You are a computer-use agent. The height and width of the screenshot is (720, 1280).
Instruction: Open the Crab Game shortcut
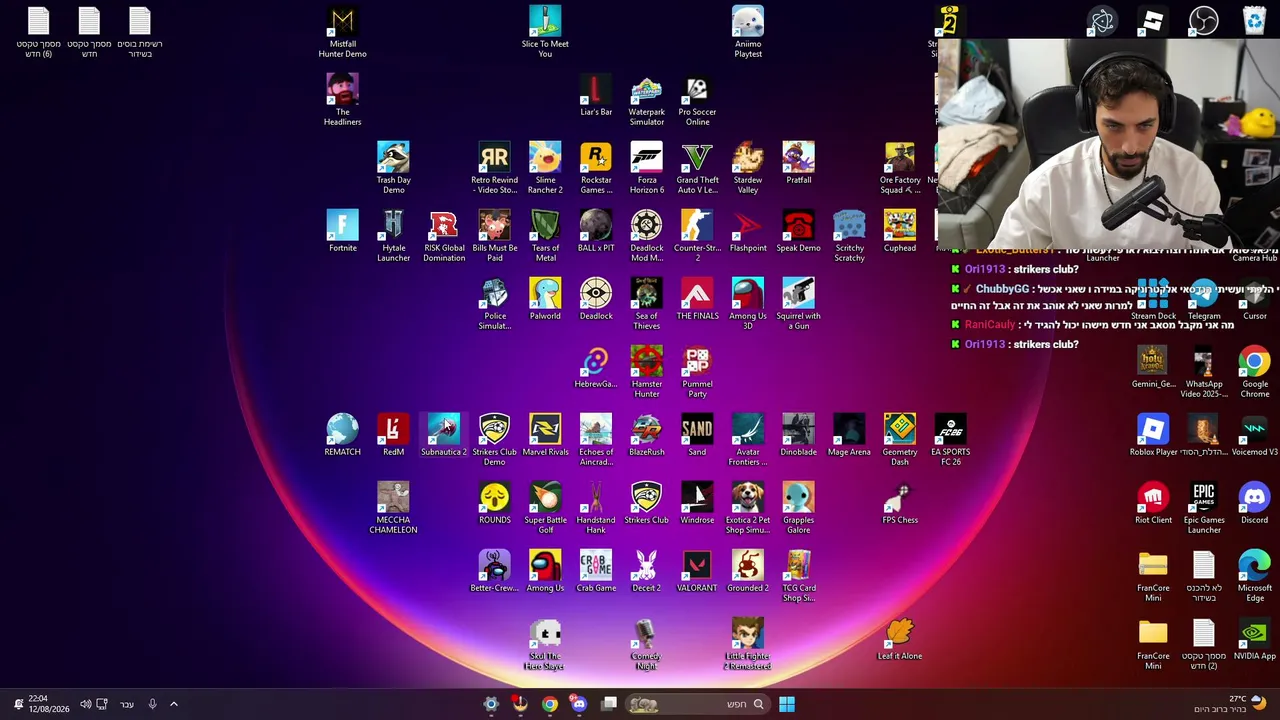596,565
